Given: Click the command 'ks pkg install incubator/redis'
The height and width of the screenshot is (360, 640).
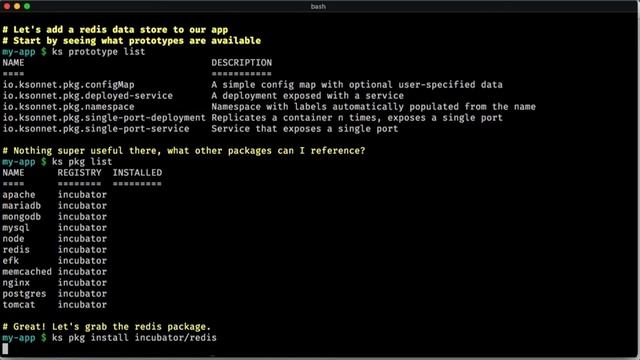Looking at the screenshot, I should pos(134,338).
